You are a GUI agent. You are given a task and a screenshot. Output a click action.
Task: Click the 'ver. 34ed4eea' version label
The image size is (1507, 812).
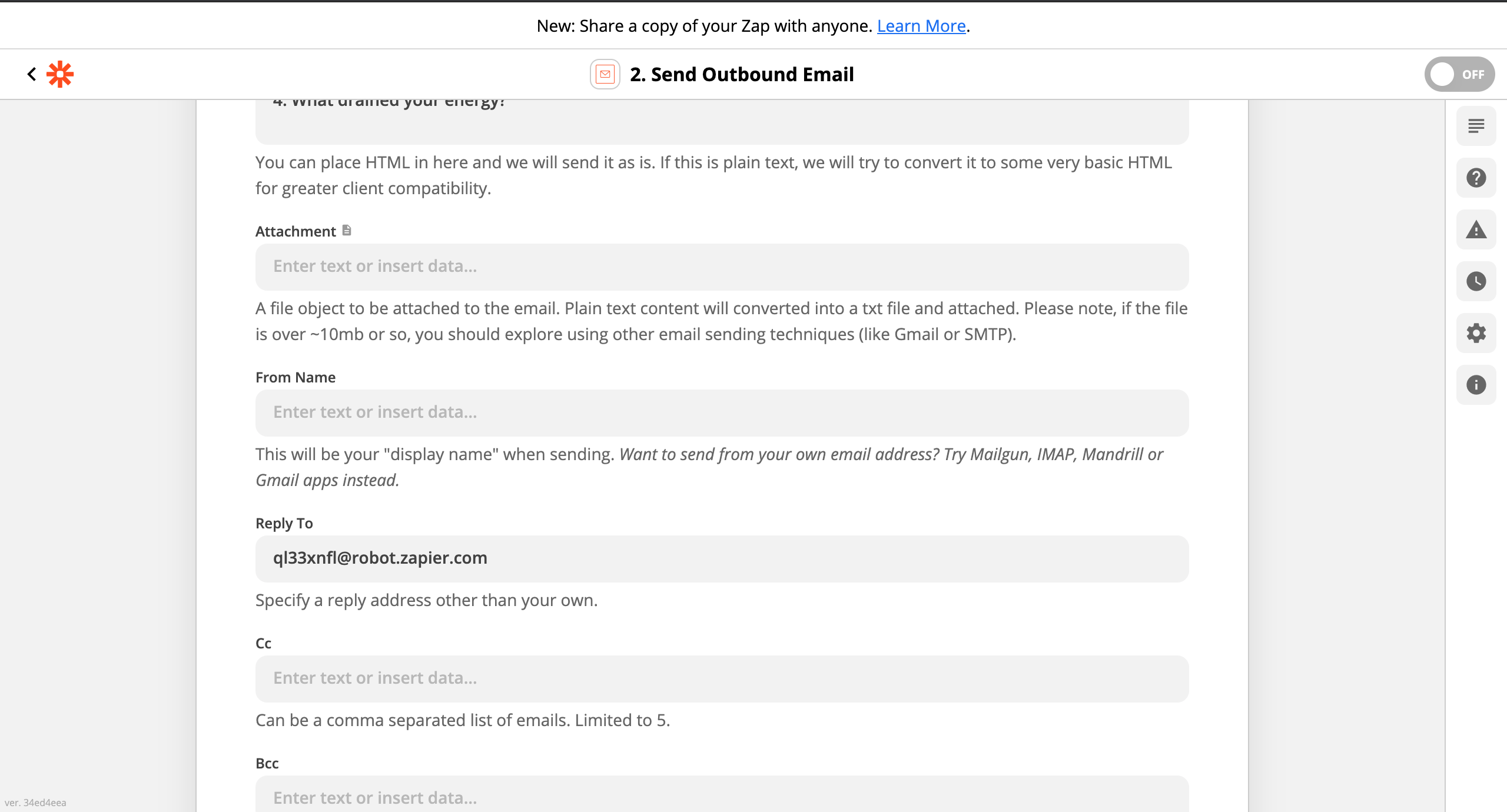pos(35,803)
